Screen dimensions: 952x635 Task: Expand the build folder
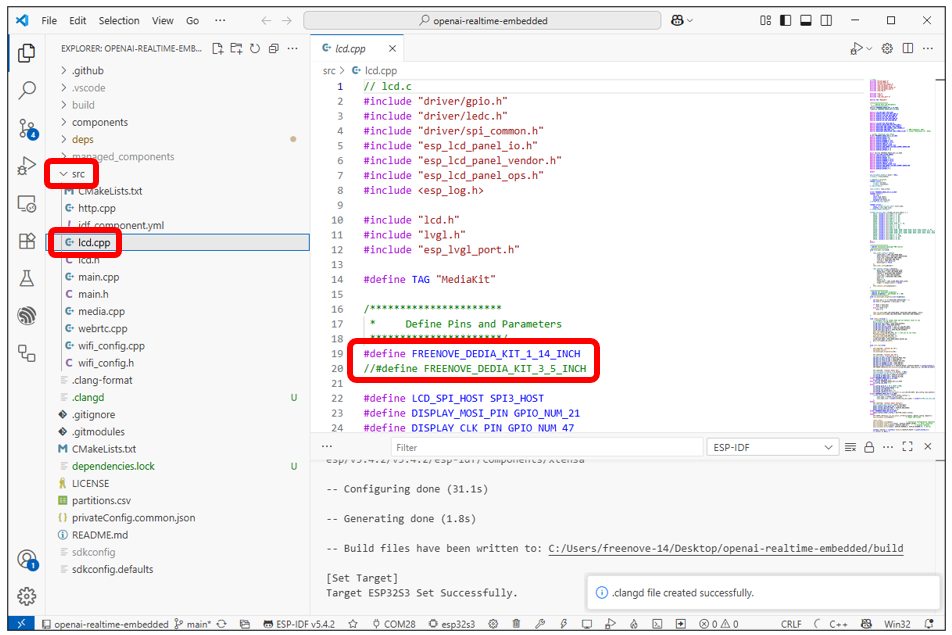pyautogui.click(x=83, y=105)
